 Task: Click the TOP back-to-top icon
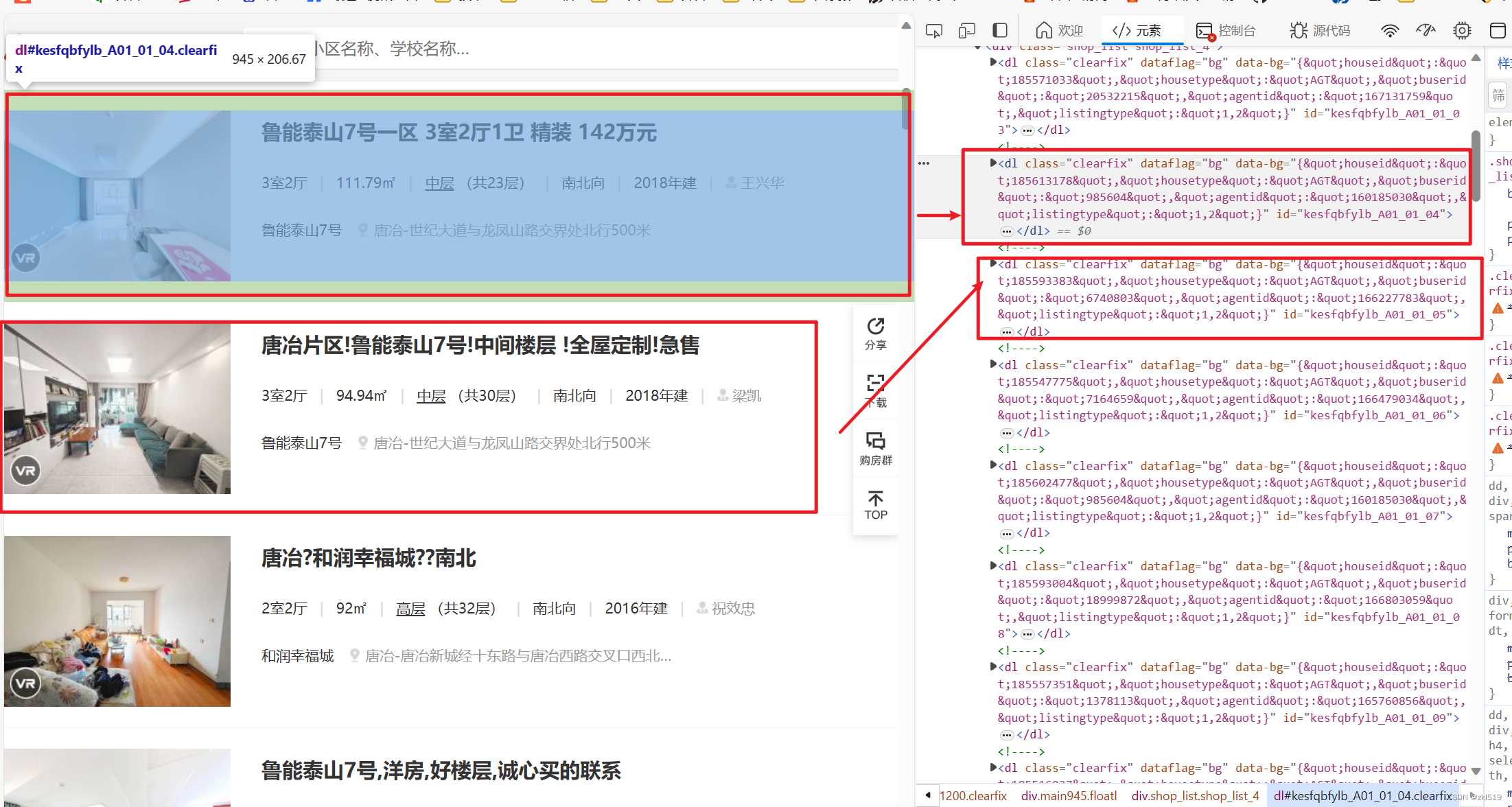click(876, 506)
